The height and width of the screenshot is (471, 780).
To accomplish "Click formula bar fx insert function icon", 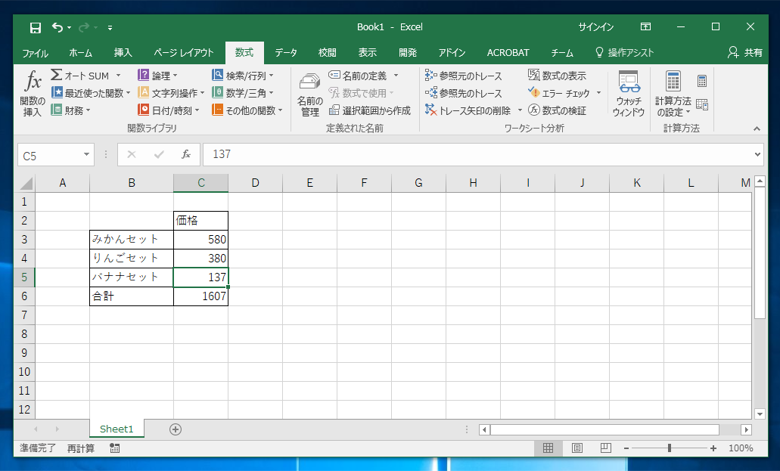I will (186, 155).
